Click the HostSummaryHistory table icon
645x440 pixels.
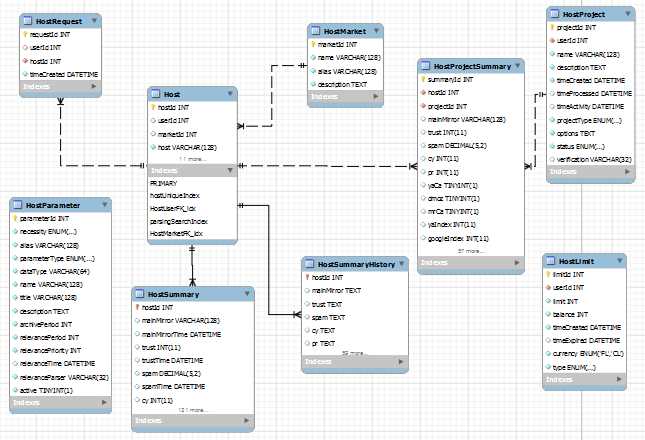point(310,264)
